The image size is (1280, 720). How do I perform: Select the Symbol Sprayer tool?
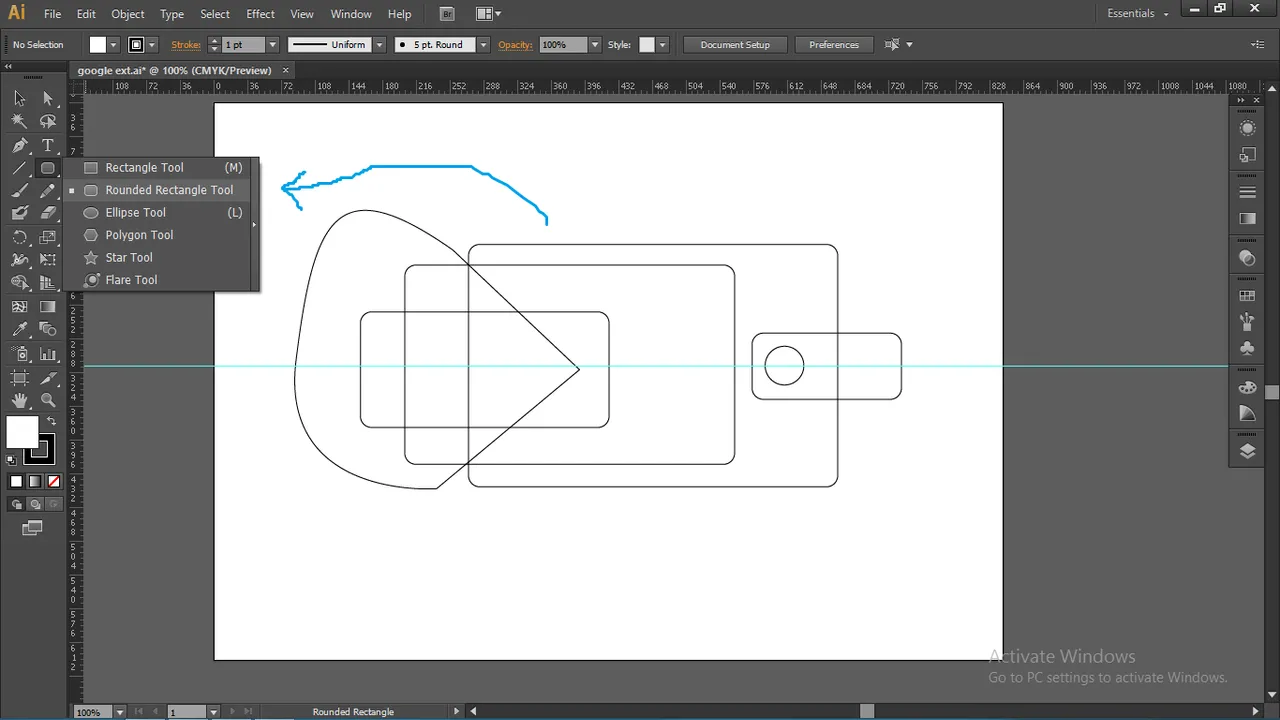click(19, 354)
